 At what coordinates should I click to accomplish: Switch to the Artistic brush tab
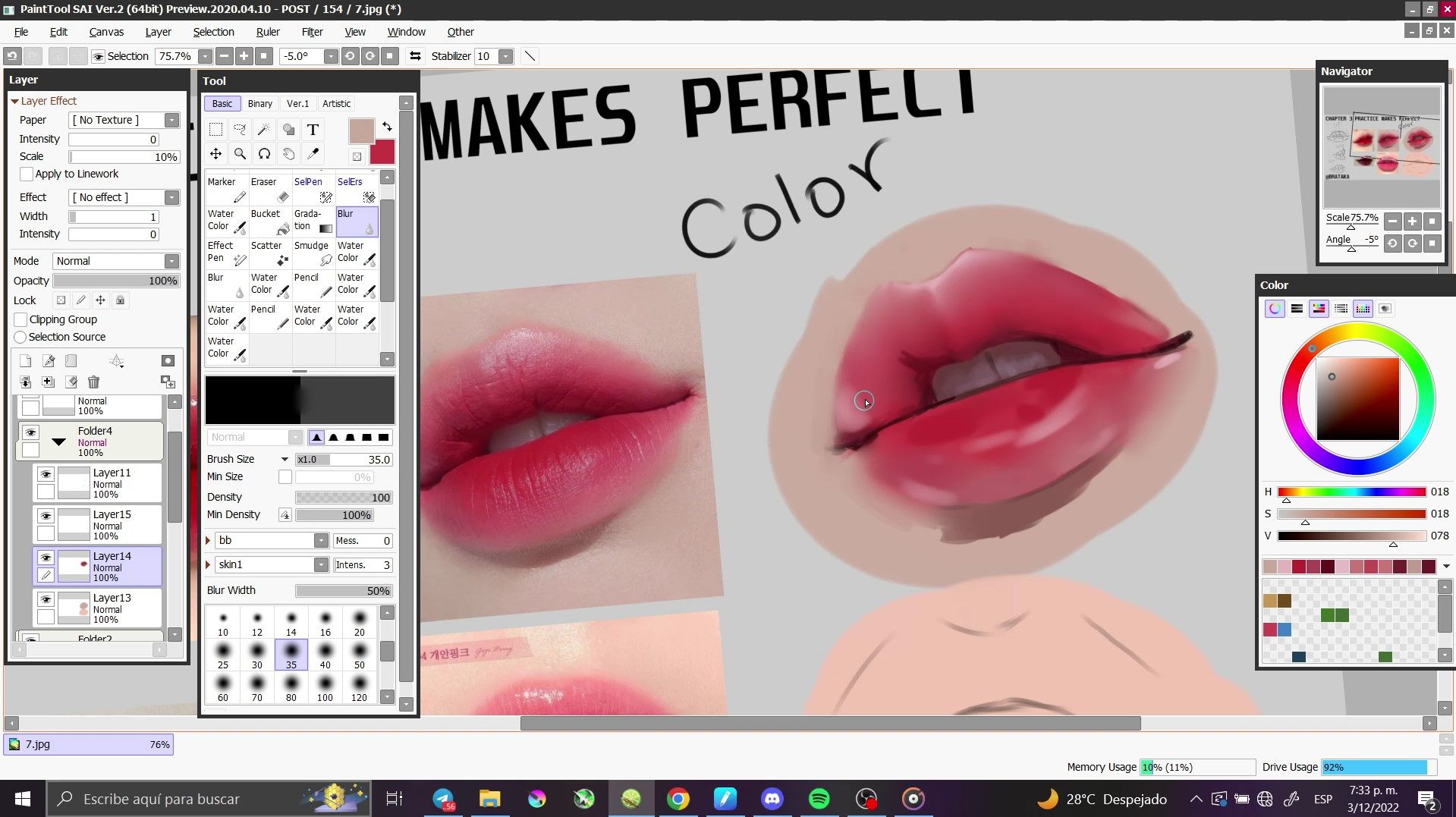pos(336,104)
